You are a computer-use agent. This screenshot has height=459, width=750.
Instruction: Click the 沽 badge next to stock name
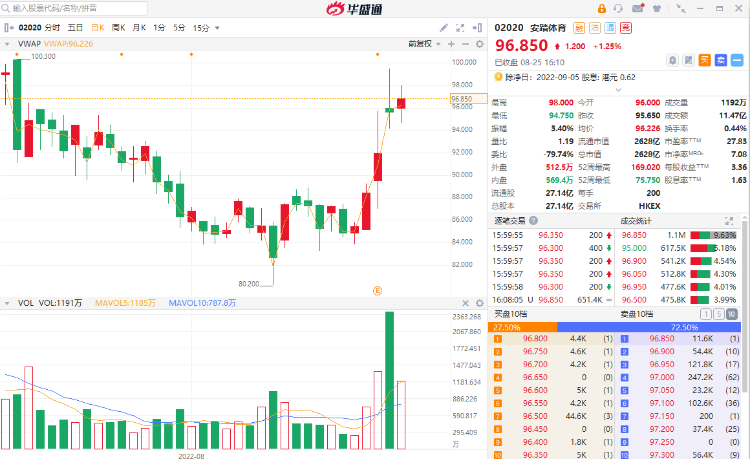point(595,28)
